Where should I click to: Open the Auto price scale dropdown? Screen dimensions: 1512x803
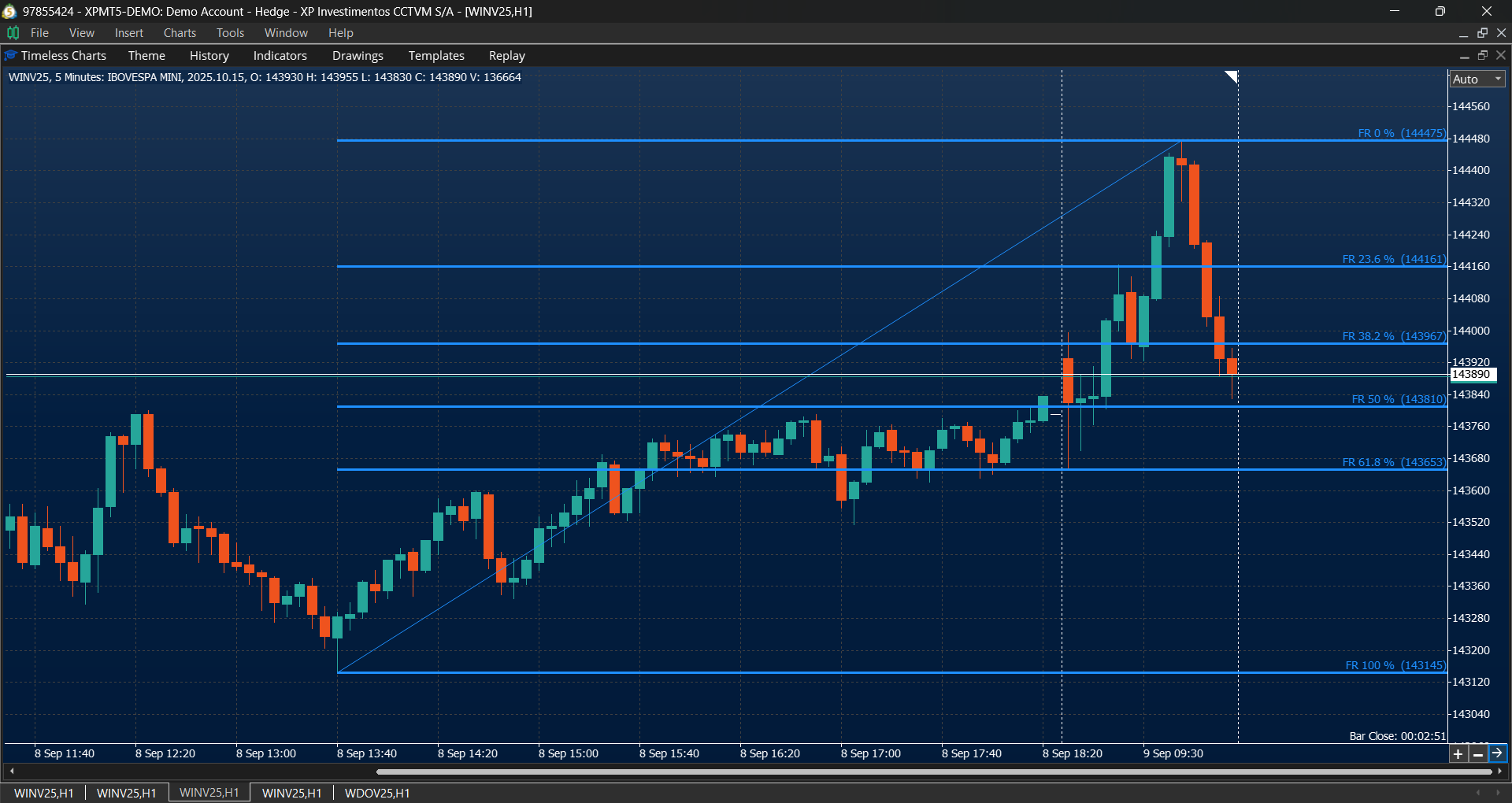pyautogui.click(x=1477, y=78)
